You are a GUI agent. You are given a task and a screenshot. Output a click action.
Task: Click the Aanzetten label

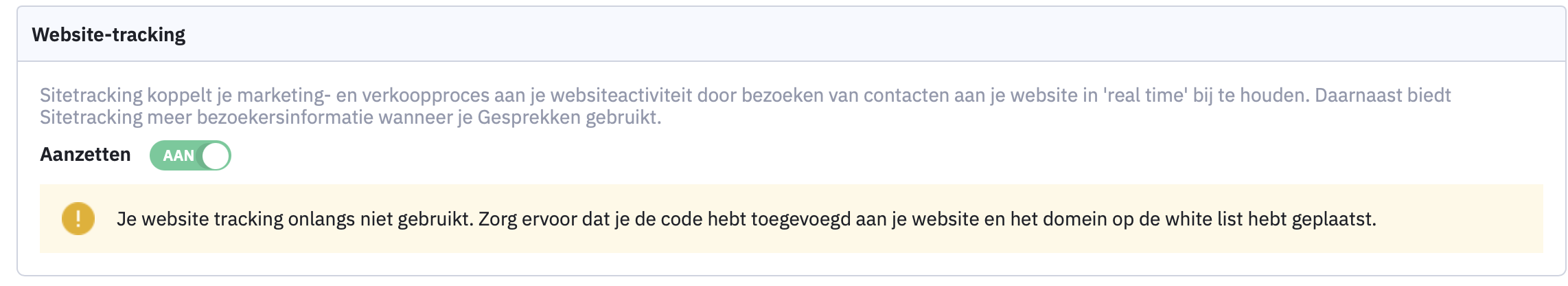85,154
